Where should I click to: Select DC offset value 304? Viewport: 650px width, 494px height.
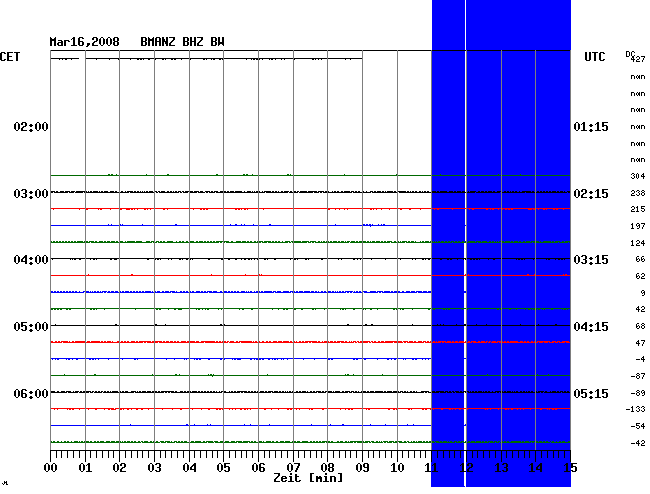[638, 176]
